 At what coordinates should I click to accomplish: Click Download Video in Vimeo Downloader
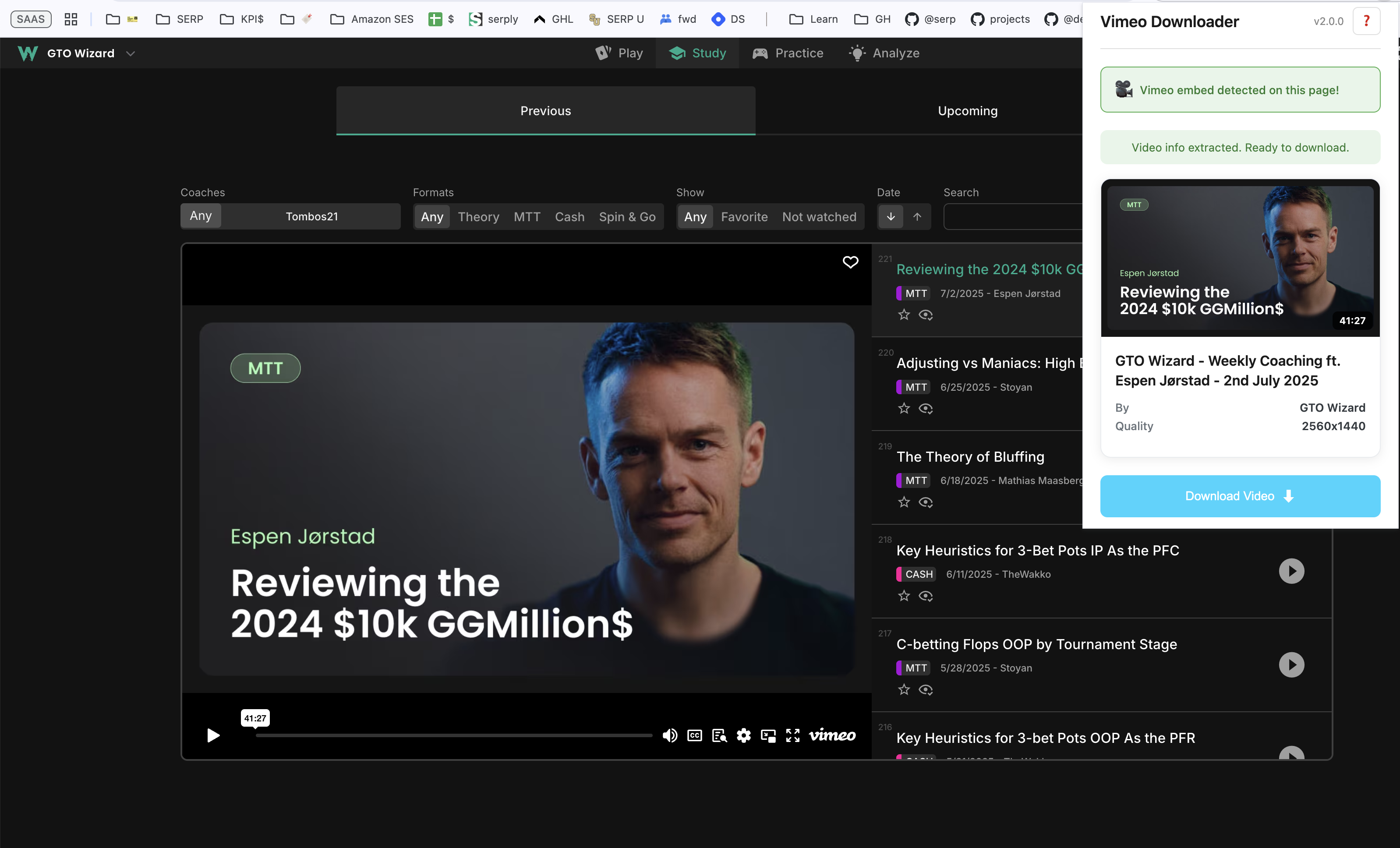click(x=1240, y=496)
